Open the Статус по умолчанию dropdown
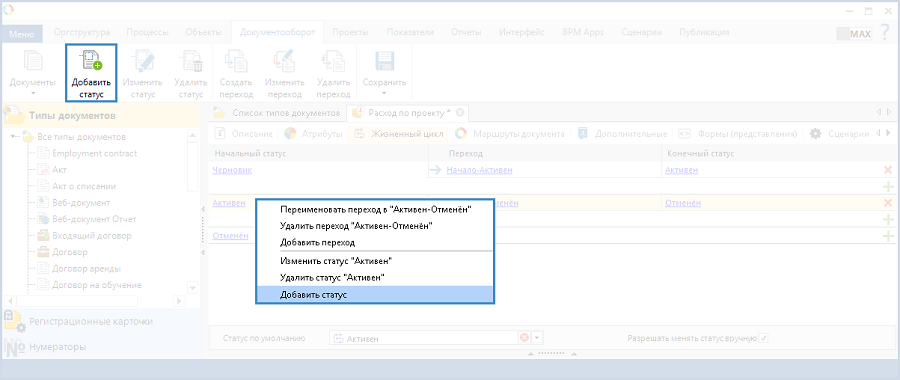Screen dimensions: 900x380 pyautogui.click(x=537, y=338)
